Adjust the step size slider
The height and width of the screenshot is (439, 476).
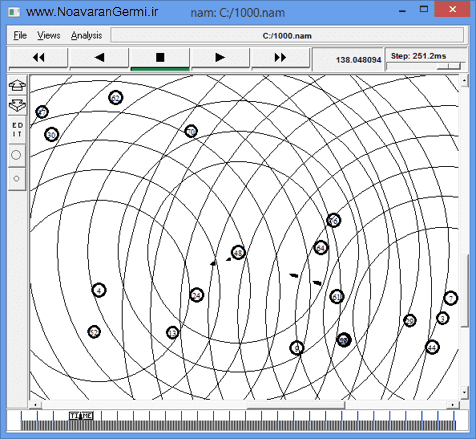tap(449, 67)
